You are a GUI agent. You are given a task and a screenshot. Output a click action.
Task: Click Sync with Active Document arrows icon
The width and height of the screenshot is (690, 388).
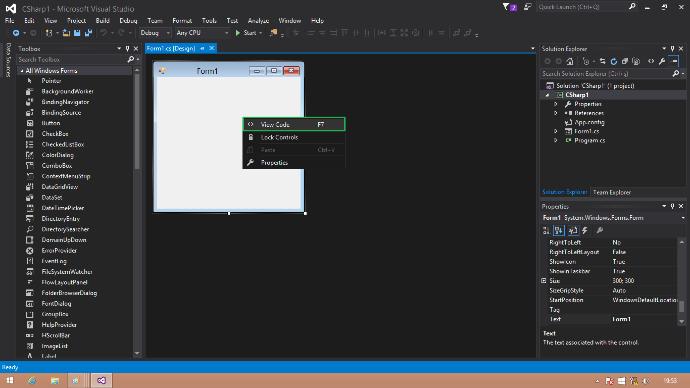[x=602, y=62]
